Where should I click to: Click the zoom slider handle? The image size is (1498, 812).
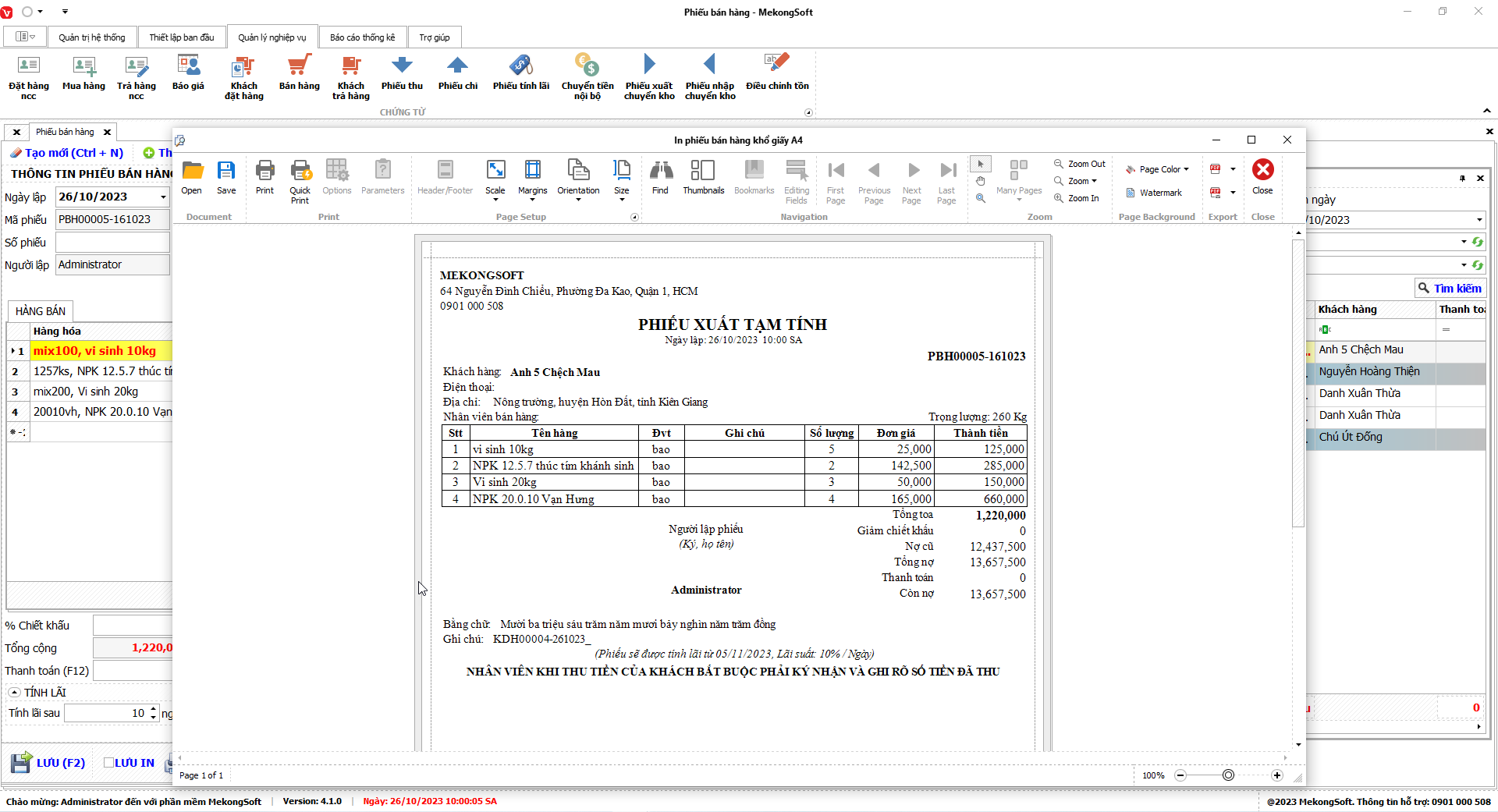point(1228,775)
